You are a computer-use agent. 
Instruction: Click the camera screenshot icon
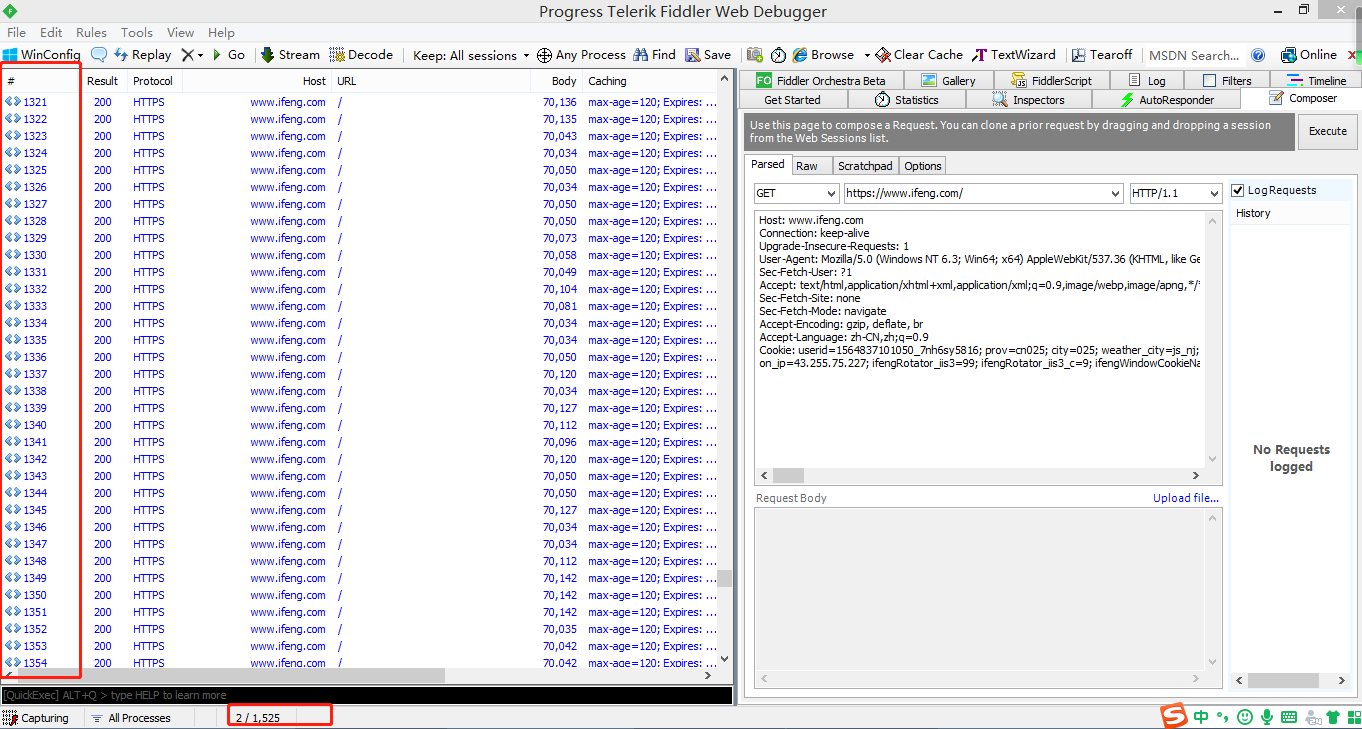click(x=754, y=55)
